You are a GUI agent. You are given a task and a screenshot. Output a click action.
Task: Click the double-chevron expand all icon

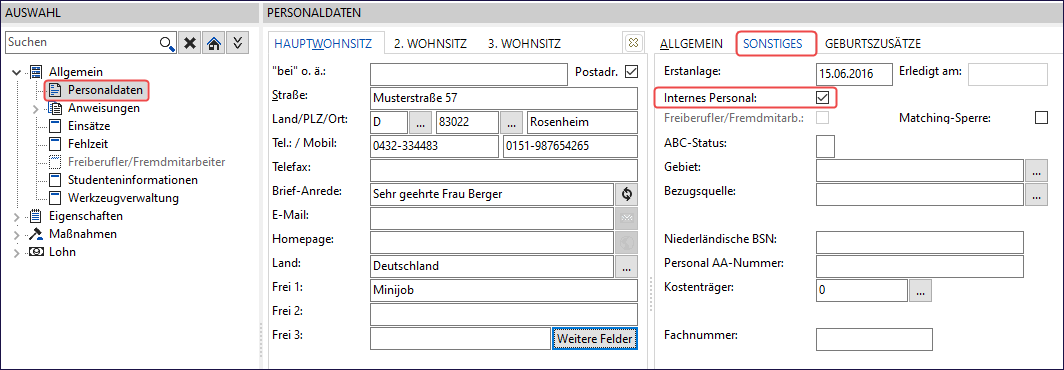coord(237,43)
